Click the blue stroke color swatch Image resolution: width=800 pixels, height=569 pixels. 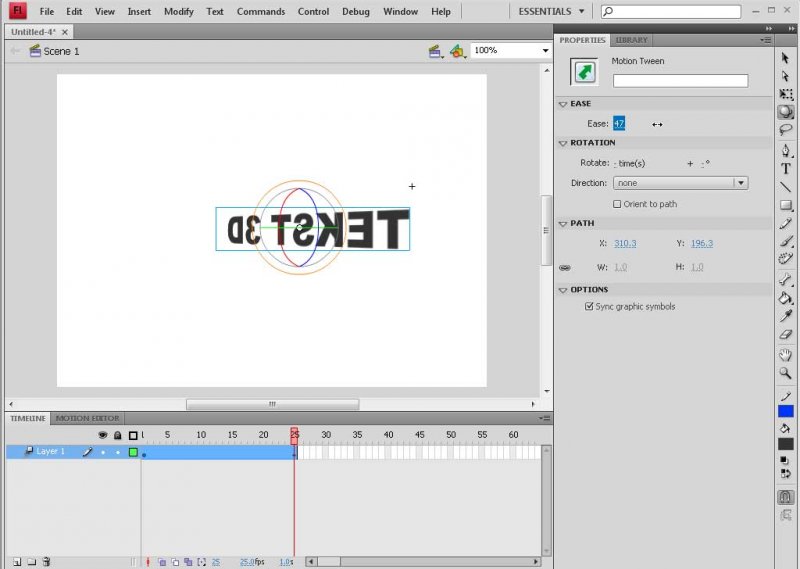pyautogui.click(x=786, y=411)
